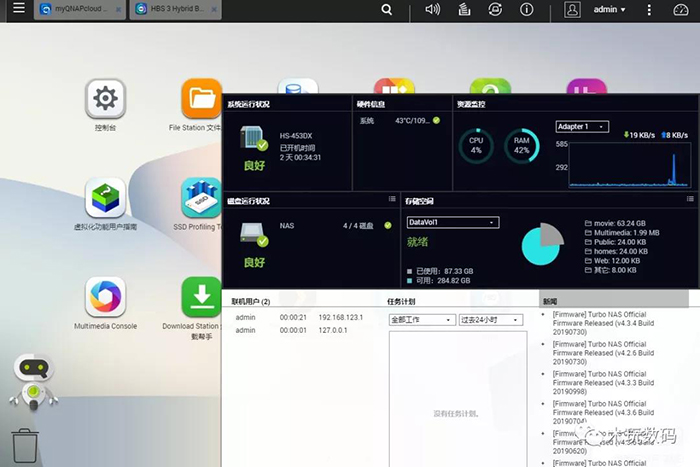Click the user profile avatar icon

[x=572, y=9]
